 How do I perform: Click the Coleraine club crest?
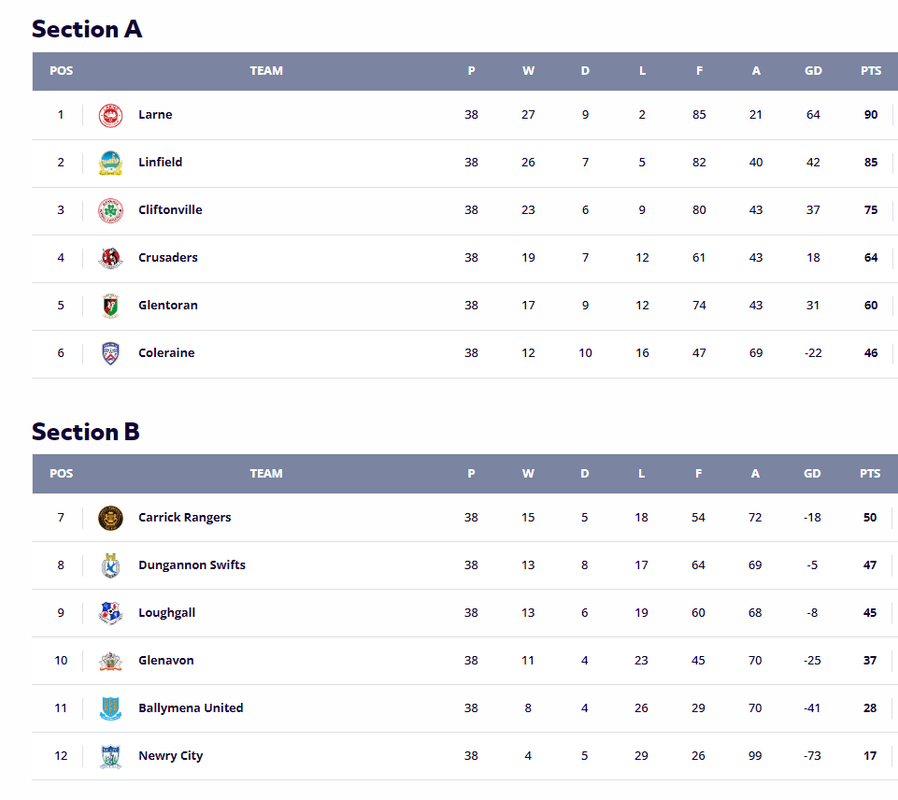(111, 353)
